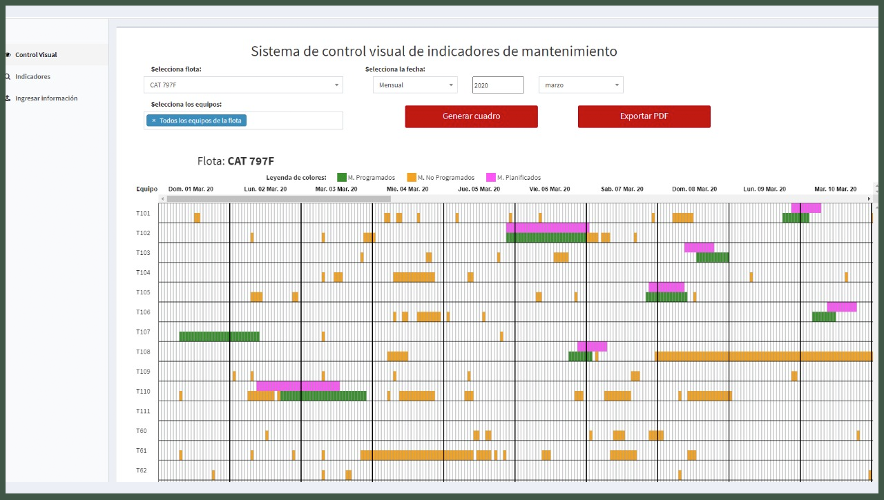Click the scrollbar right arrow above the chart
The height and width of the screenshot is (500, 884).
(869, 199)
